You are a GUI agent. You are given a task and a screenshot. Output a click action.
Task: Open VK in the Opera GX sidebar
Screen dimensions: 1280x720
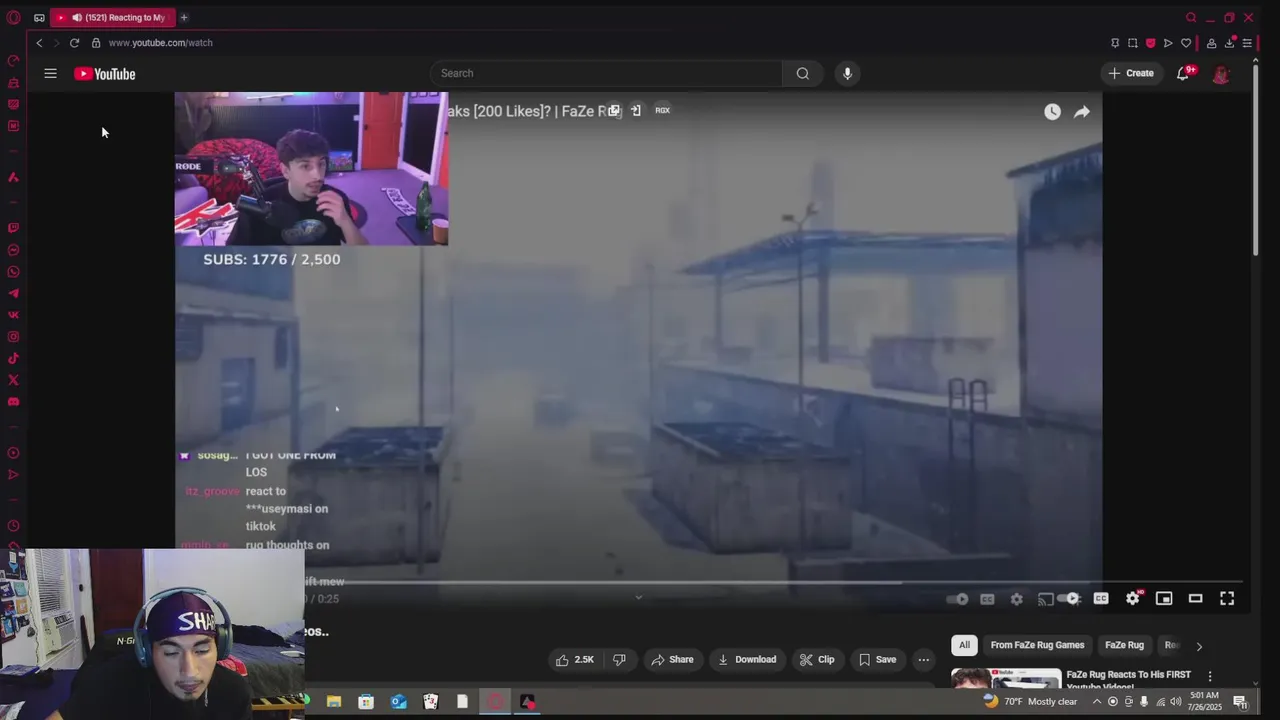(x=13, y=315)
